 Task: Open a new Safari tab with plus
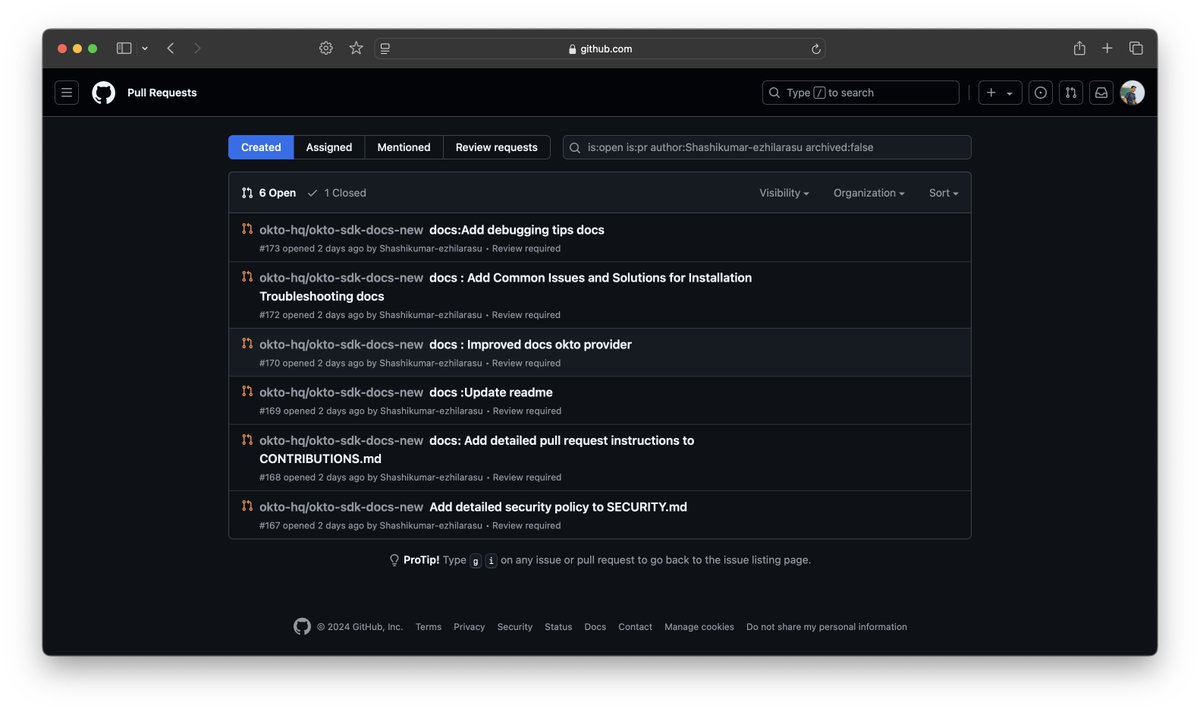[1107, 48]
